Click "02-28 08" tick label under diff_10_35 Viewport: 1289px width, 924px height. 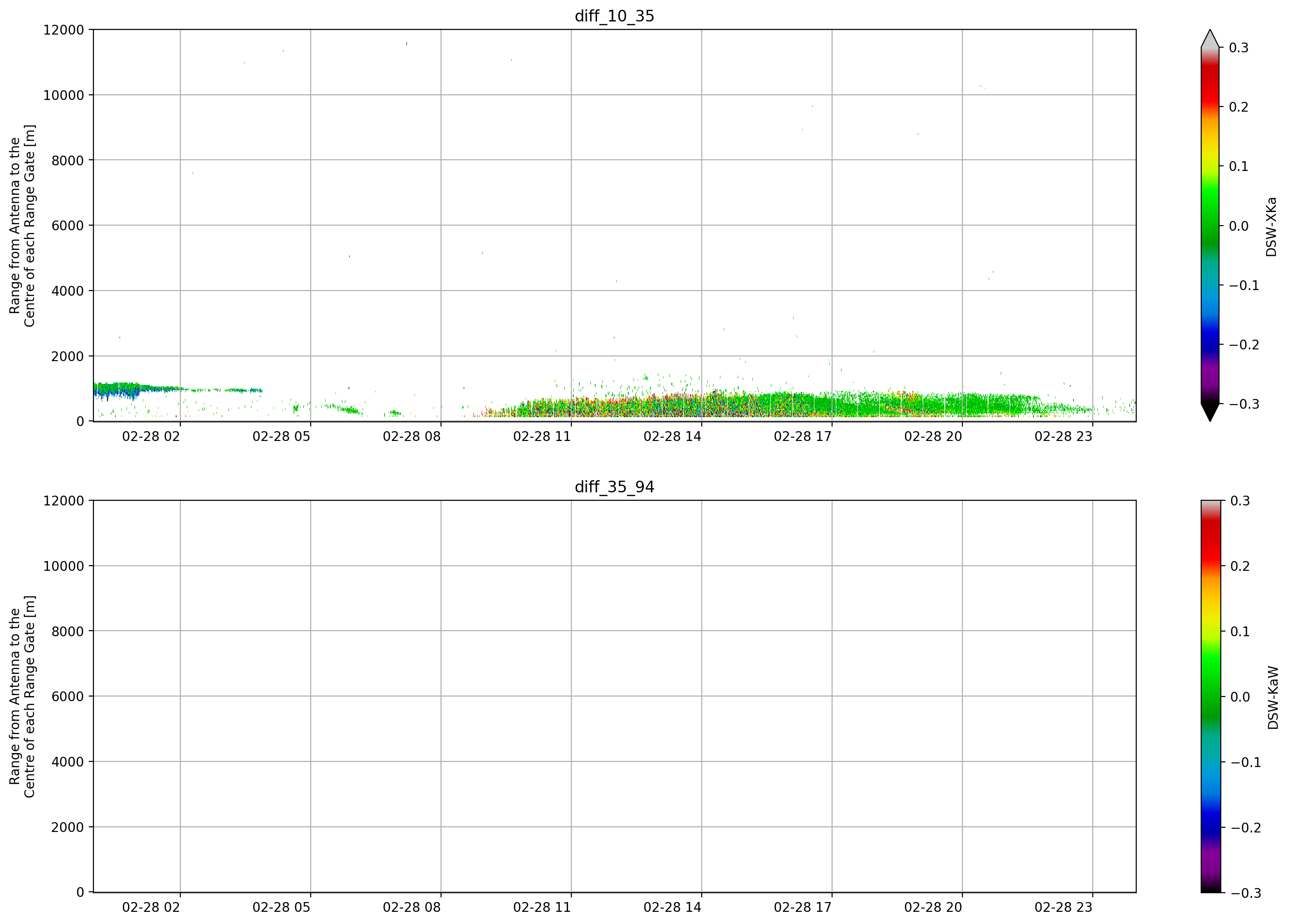coord(412,436)
